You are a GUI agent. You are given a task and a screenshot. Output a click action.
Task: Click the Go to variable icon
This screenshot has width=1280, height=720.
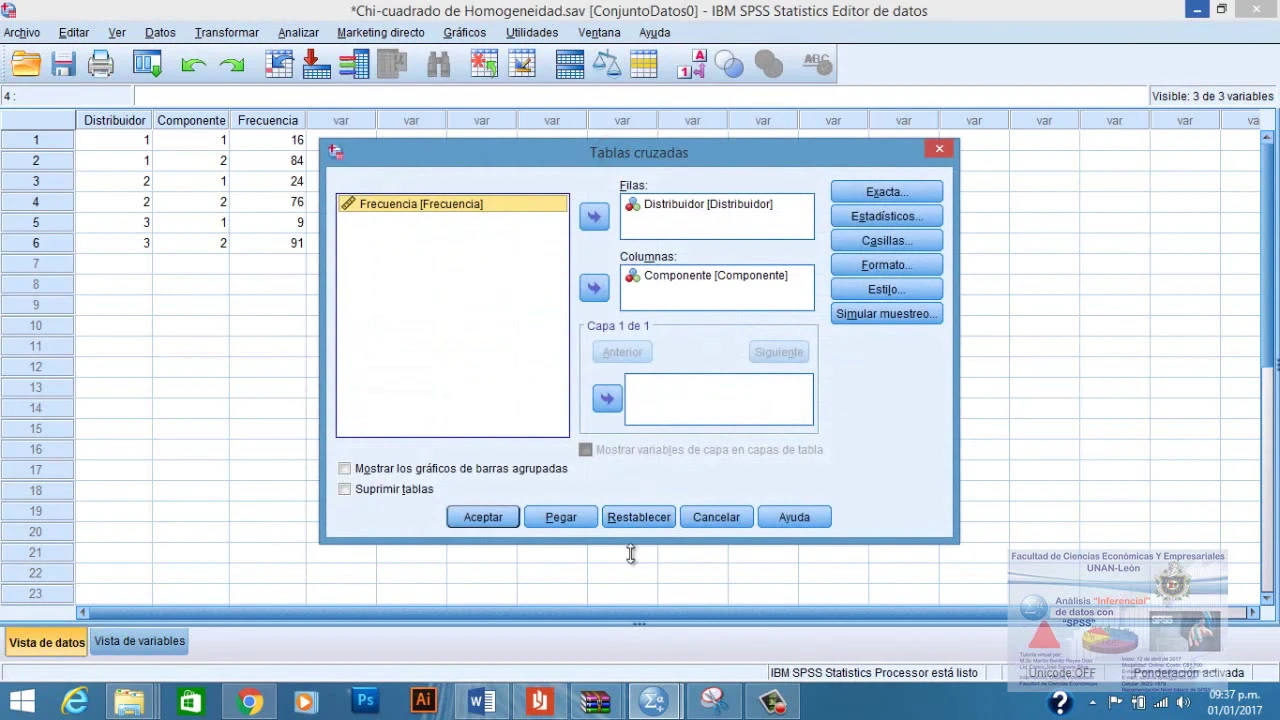316,65
